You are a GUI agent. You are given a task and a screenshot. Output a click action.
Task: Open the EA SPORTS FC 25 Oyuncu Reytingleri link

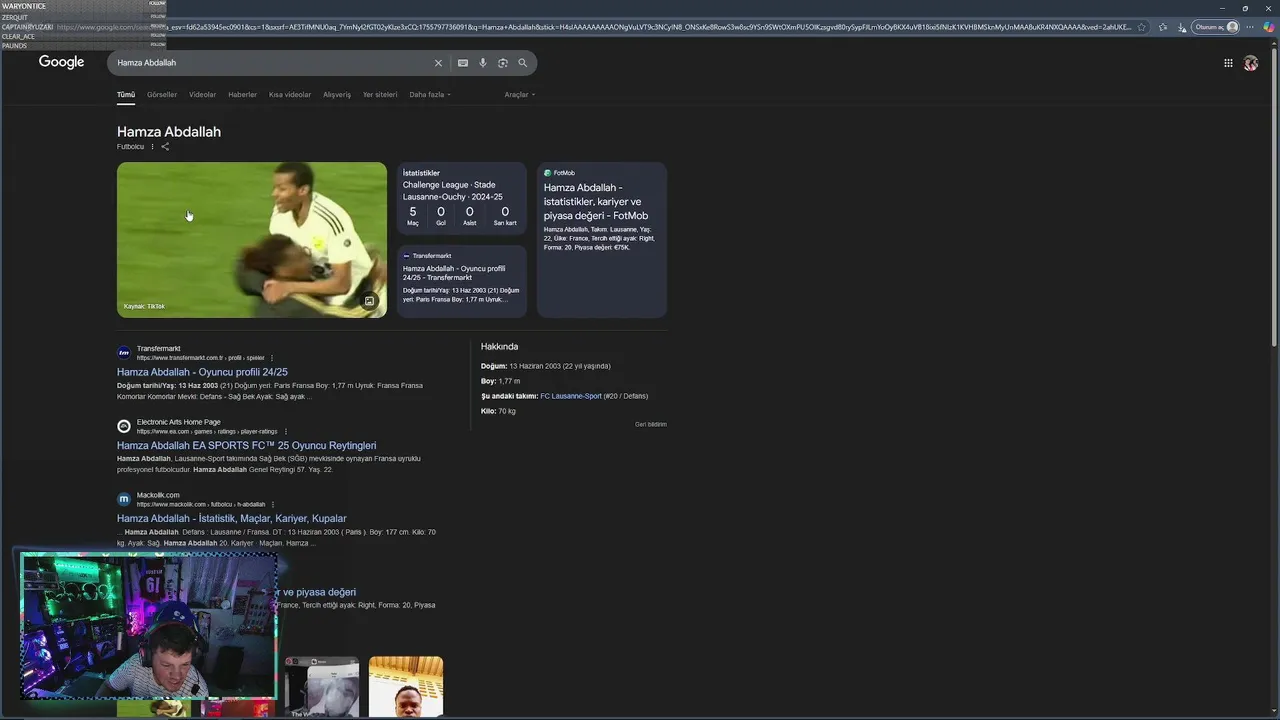tap(247, 446)
